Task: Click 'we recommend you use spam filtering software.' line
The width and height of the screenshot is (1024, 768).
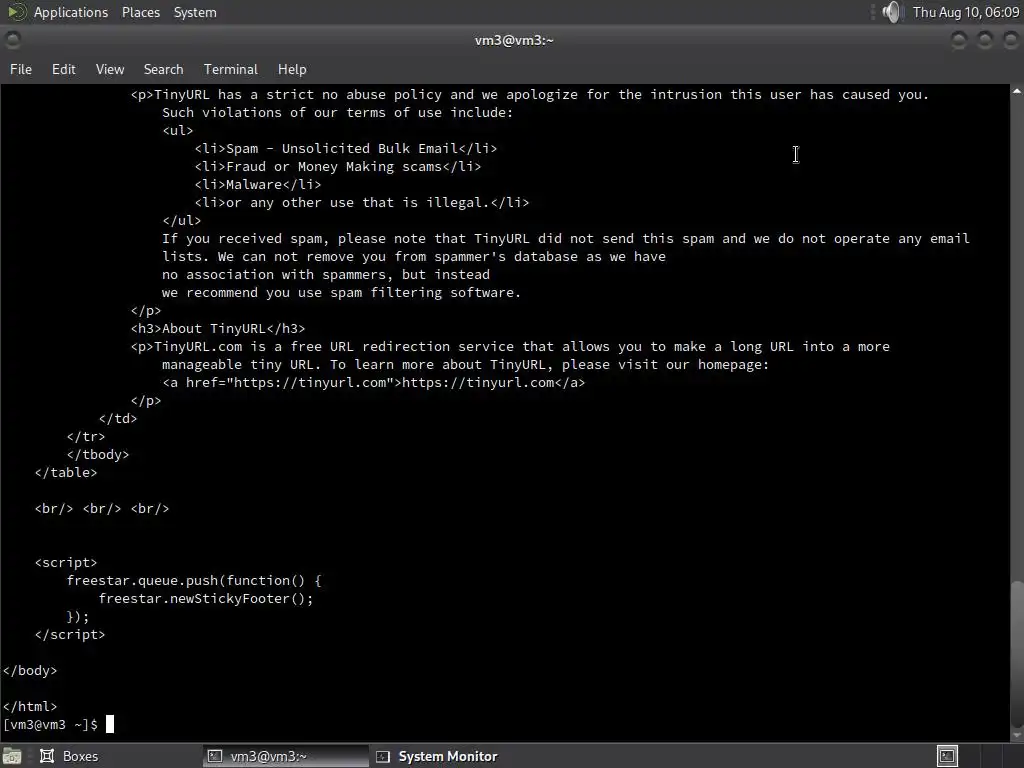Action: pos(342,293)
